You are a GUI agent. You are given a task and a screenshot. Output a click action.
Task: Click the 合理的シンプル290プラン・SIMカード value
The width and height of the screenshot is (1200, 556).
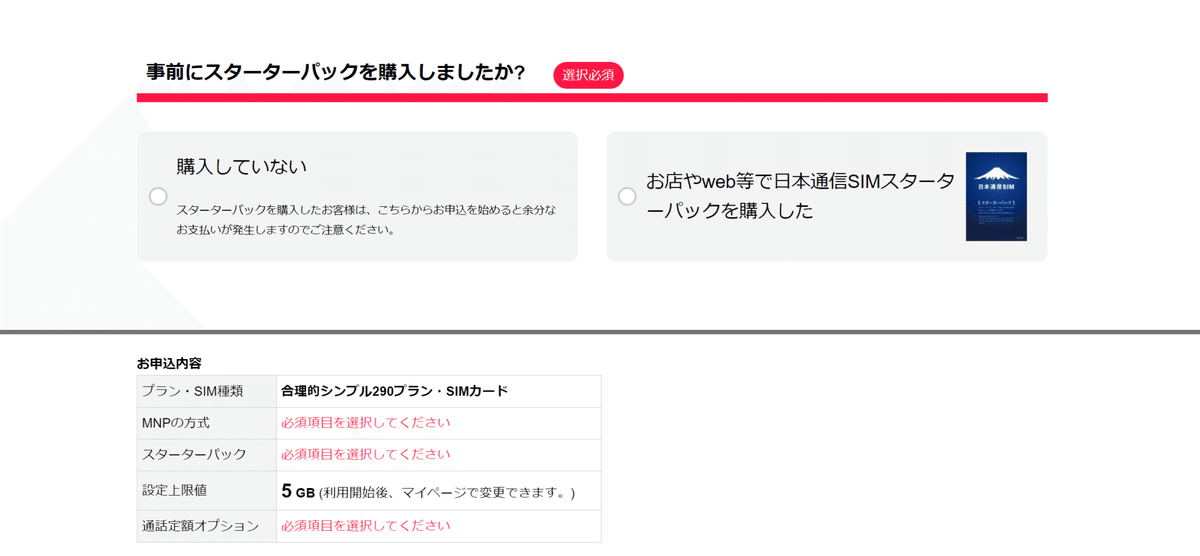pos(394,391)
